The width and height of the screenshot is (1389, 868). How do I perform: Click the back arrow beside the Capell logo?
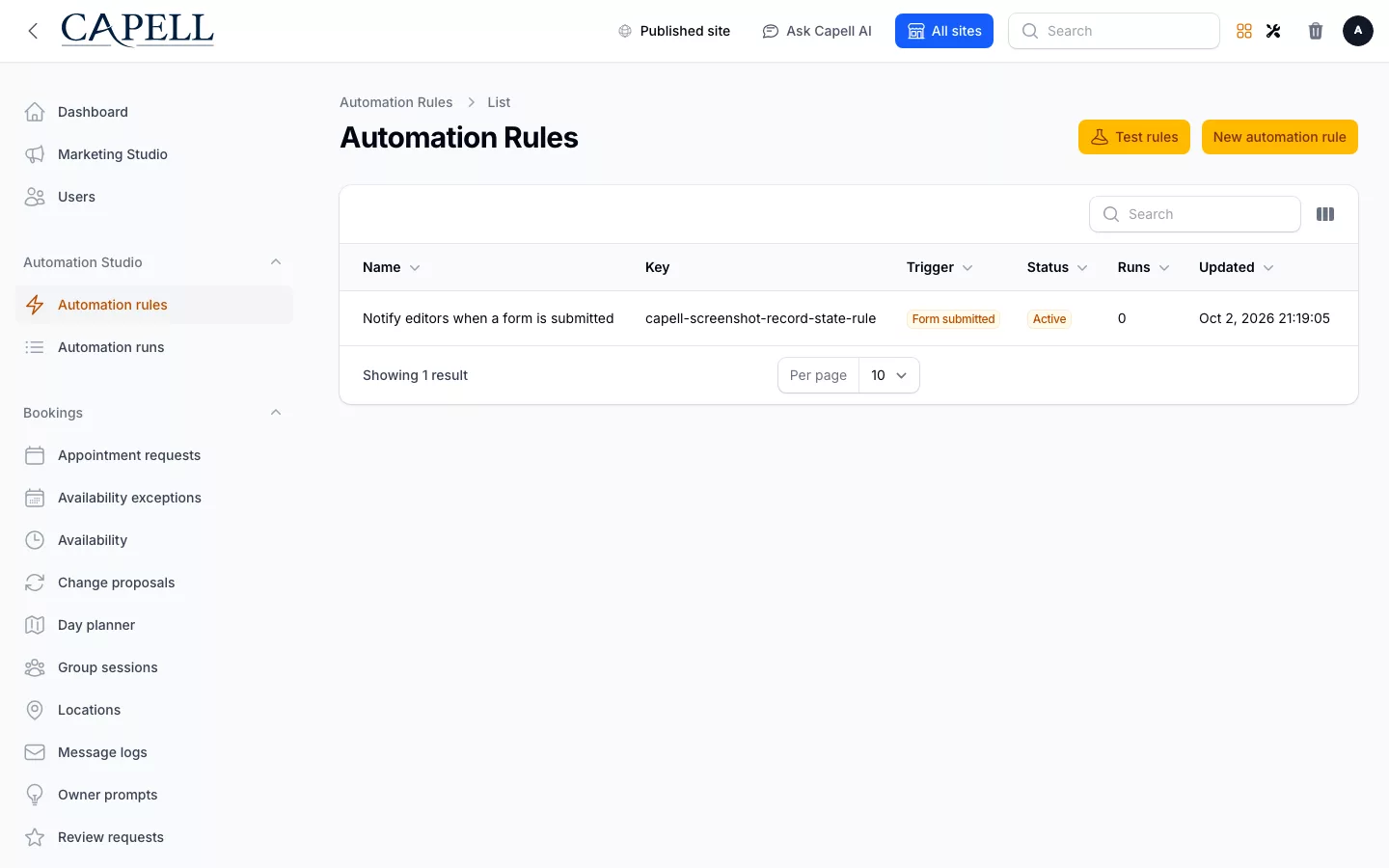click(x=34, y=31)
